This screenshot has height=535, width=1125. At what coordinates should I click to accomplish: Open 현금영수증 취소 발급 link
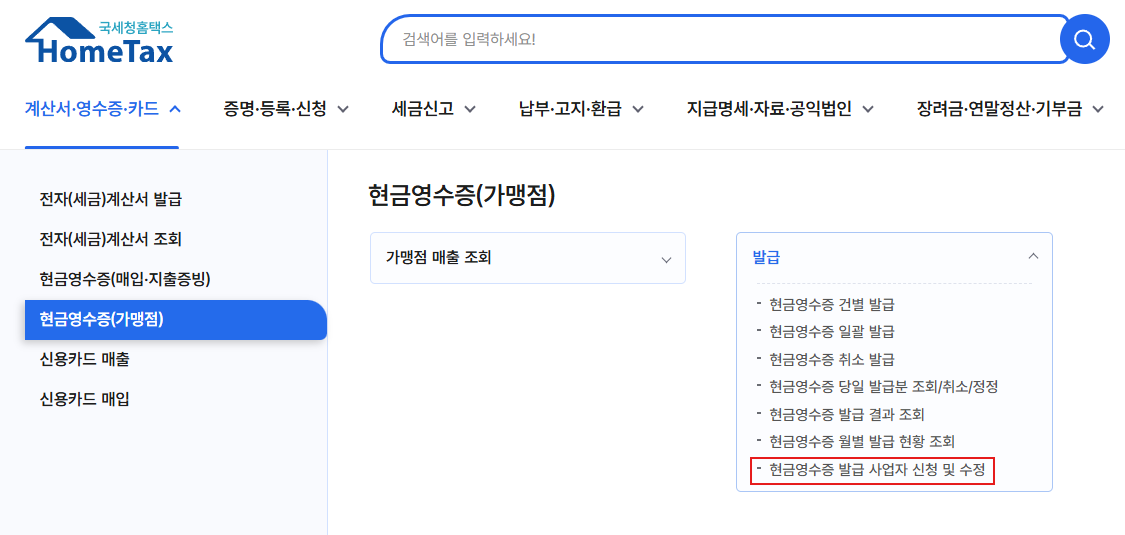click(x=832, y=359)
